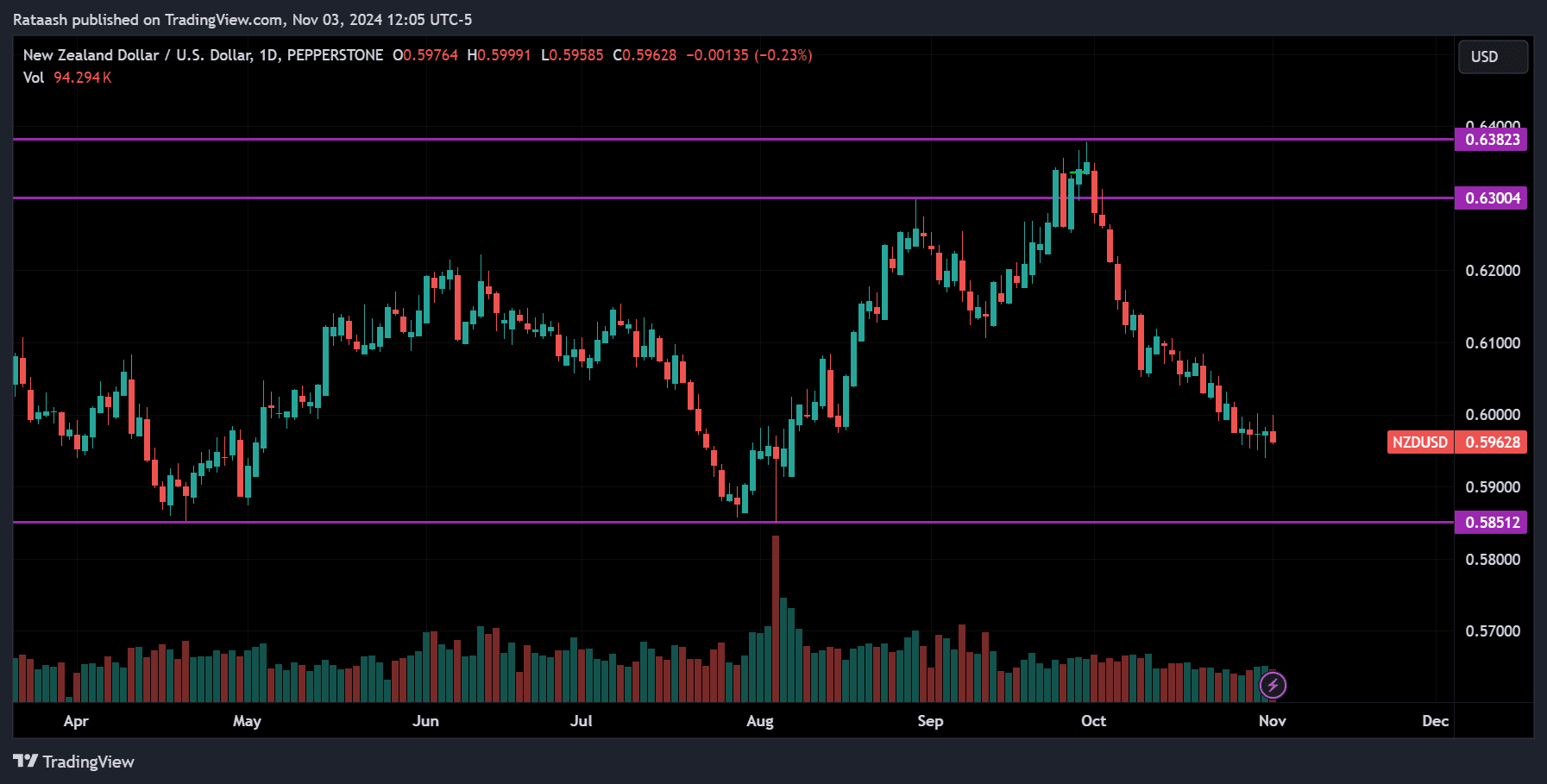The height and width of the screenshot is (784, 1547).
Task: Click the Nov label on time axis
Action: click(x=1273, y=721)
